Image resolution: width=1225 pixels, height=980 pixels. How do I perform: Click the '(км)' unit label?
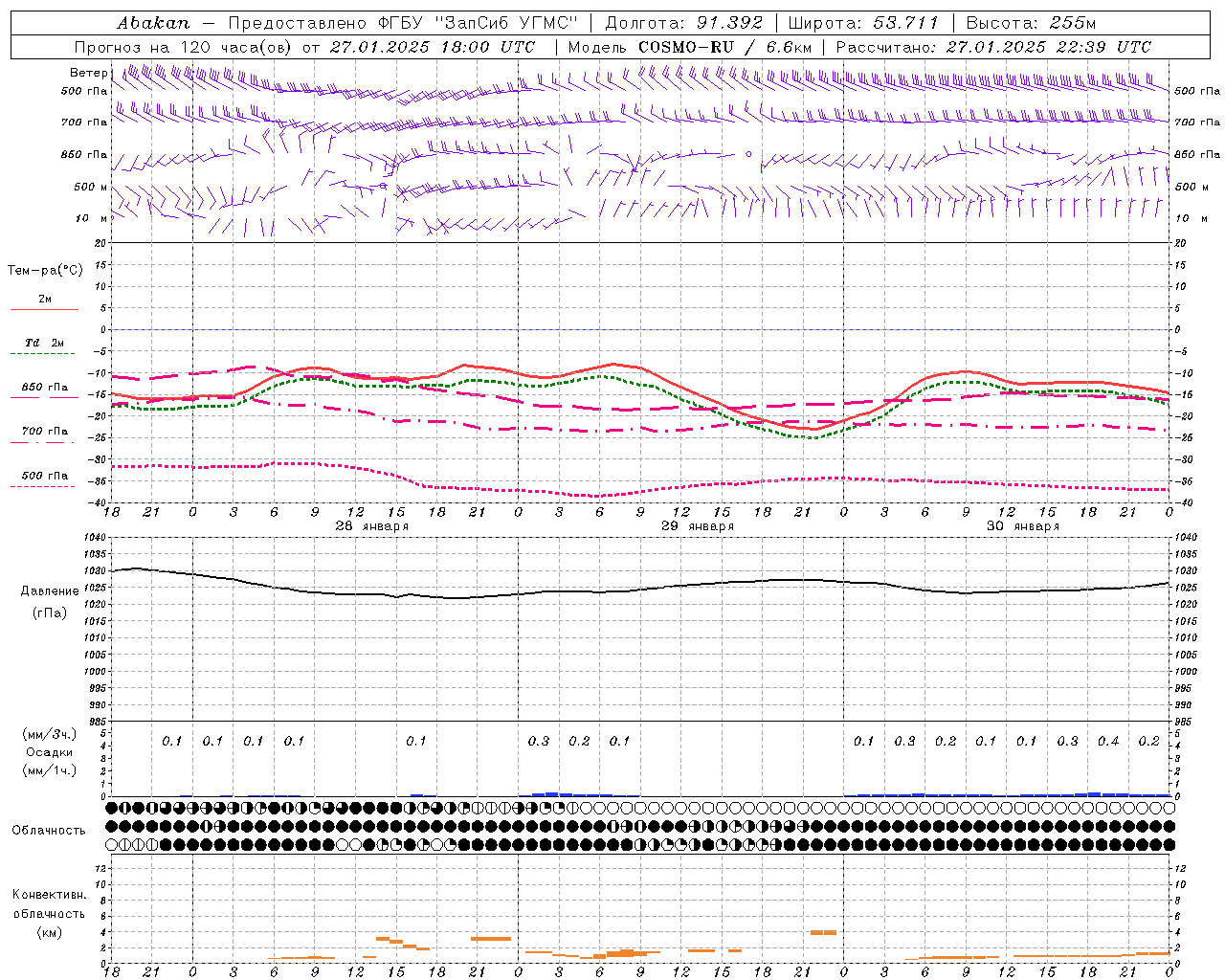[49, 932]
